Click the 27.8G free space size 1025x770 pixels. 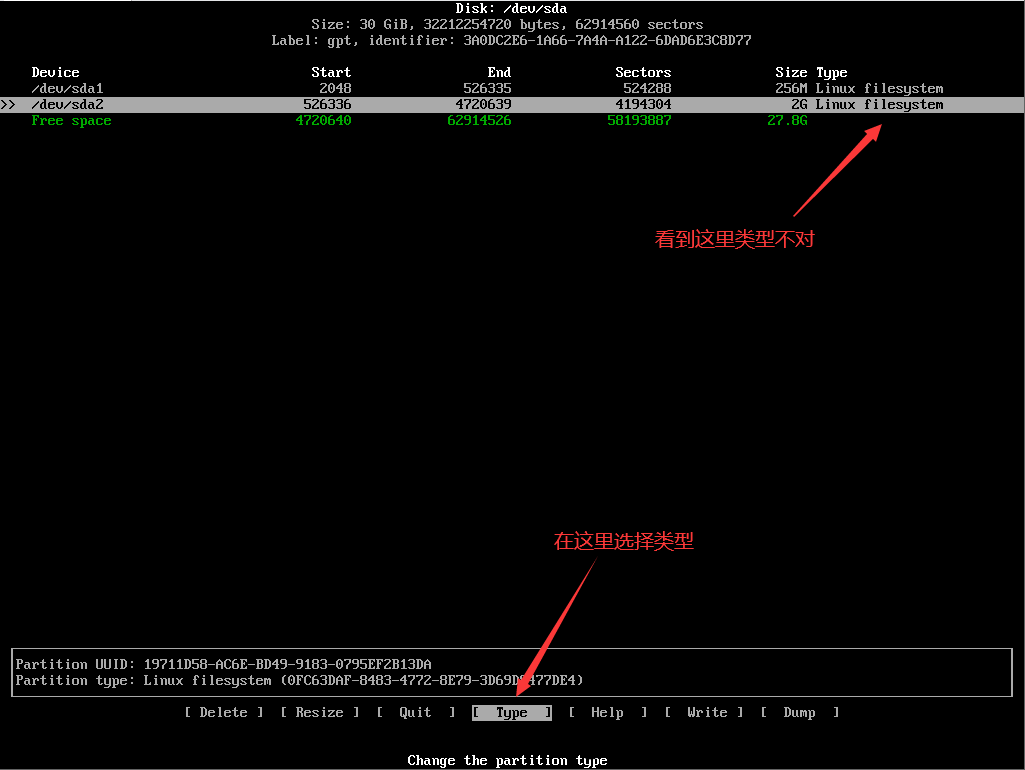(x=787, y=120)
